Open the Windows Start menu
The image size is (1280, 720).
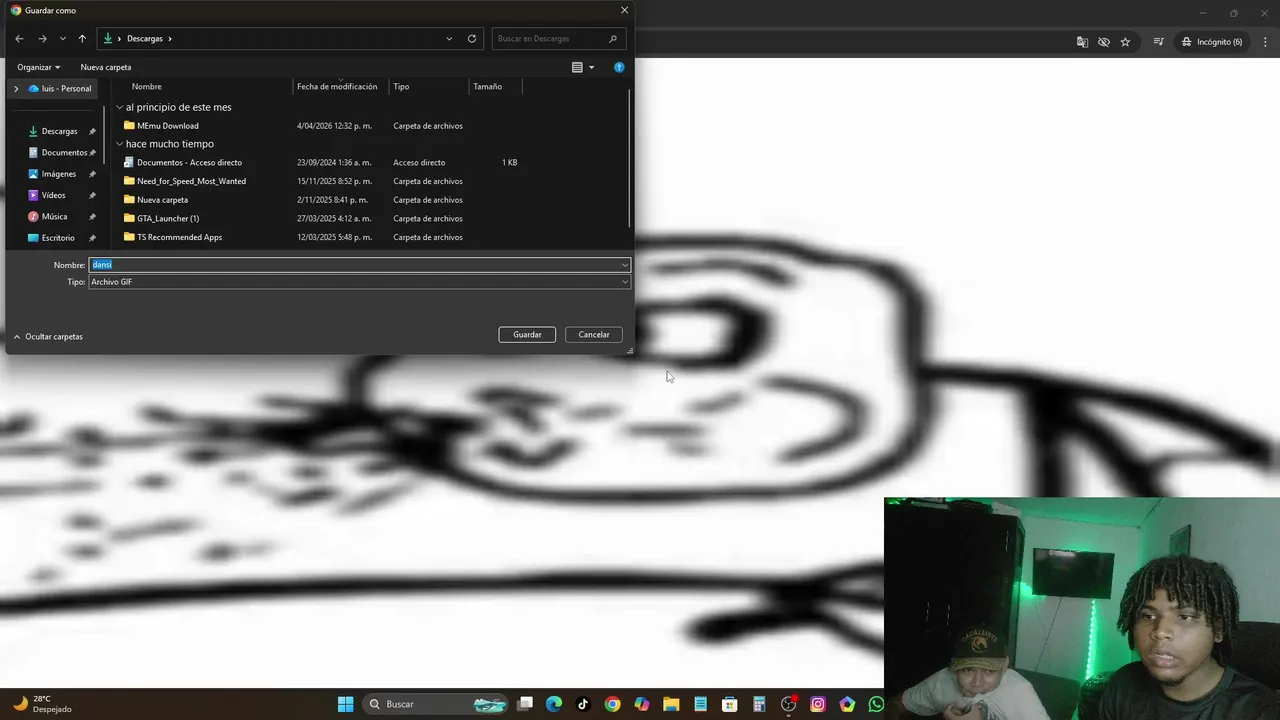[345, 704]
